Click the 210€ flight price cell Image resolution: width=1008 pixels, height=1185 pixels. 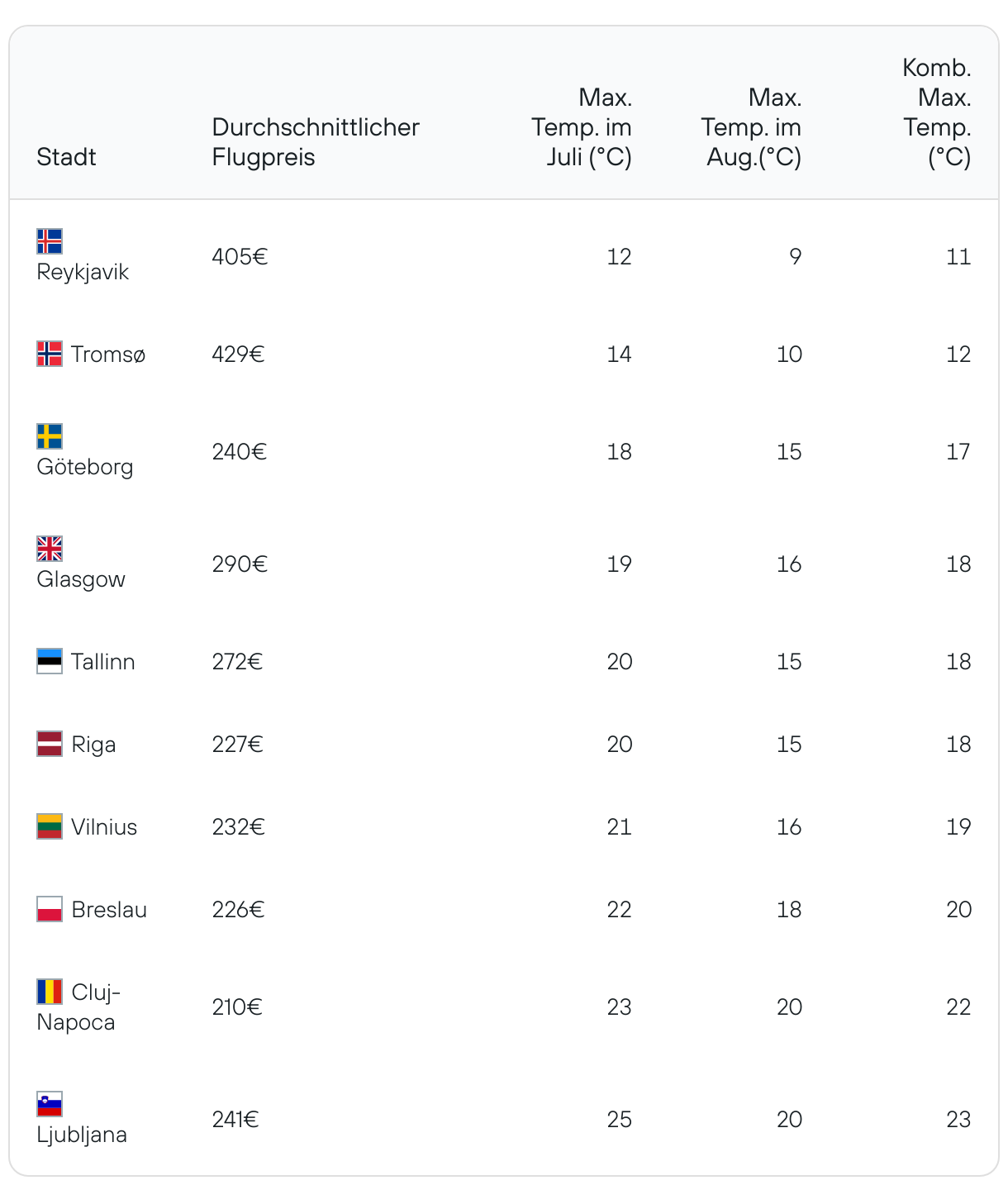point(237,1007)
